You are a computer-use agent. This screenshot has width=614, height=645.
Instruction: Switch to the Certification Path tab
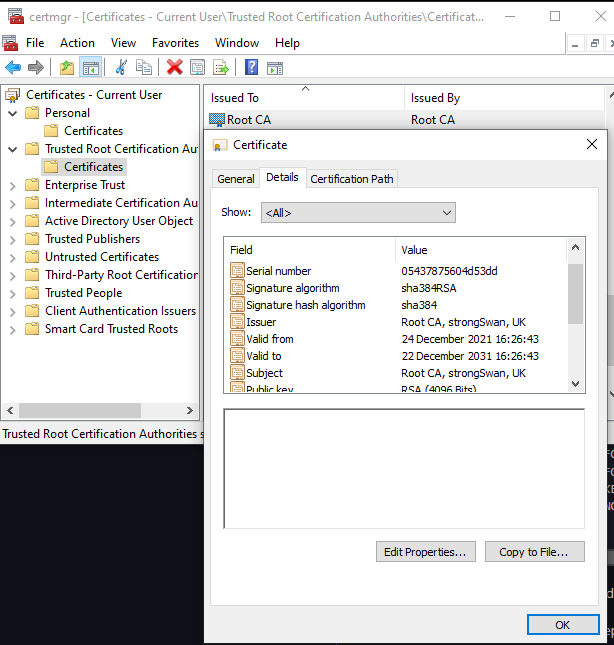pyautogui.click(x=352, y=179)
